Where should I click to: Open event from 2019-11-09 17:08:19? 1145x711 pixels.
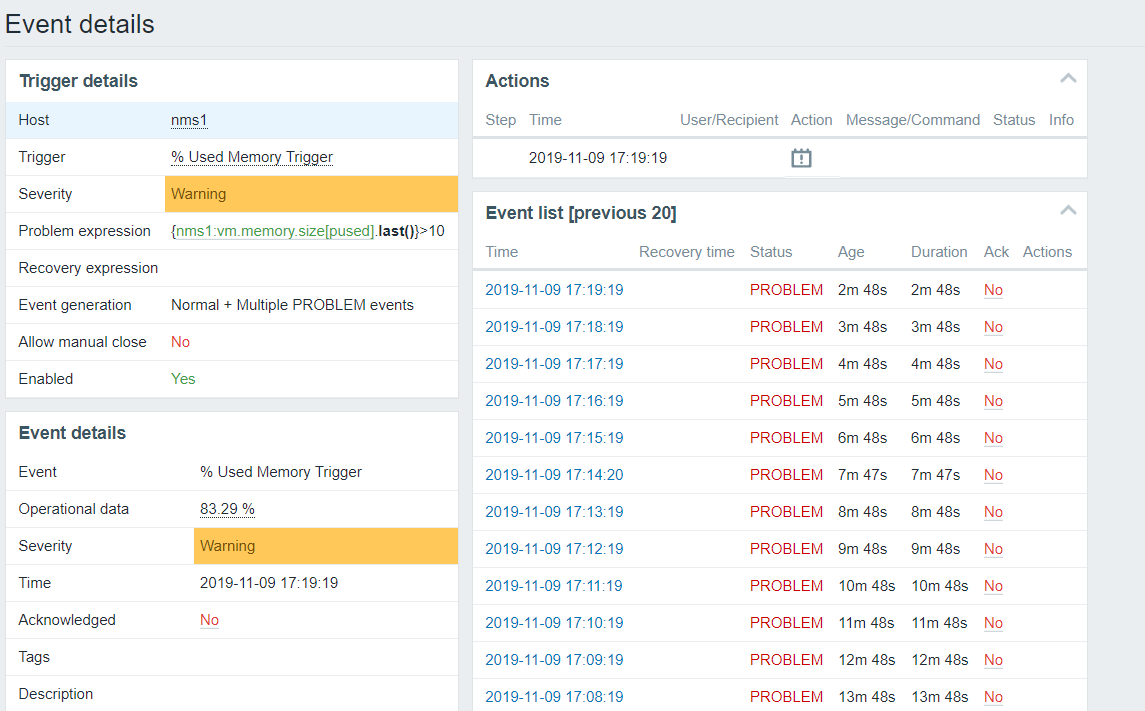(x=554, y=697)
